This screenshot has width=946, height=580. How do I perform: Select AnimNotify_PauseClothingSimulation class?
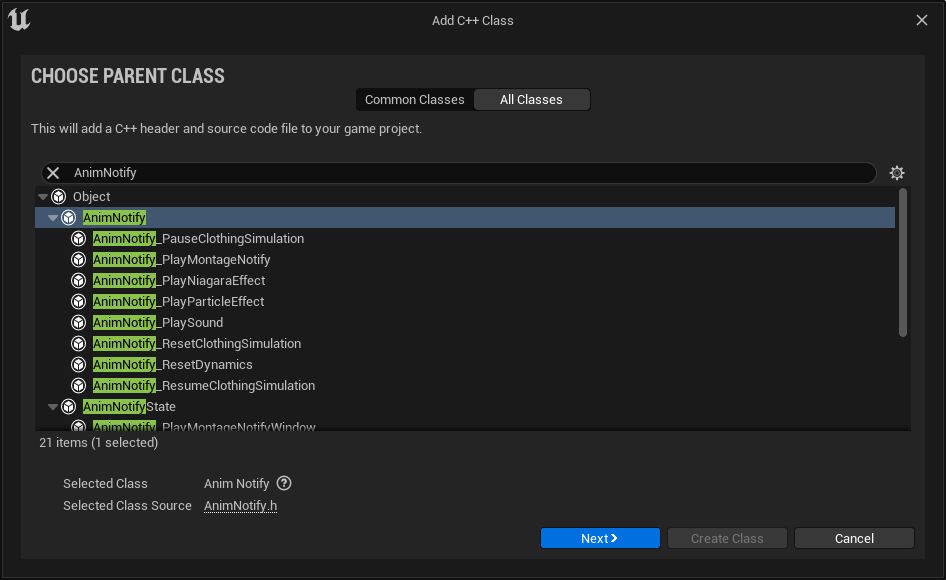click(x=465, y=239)
